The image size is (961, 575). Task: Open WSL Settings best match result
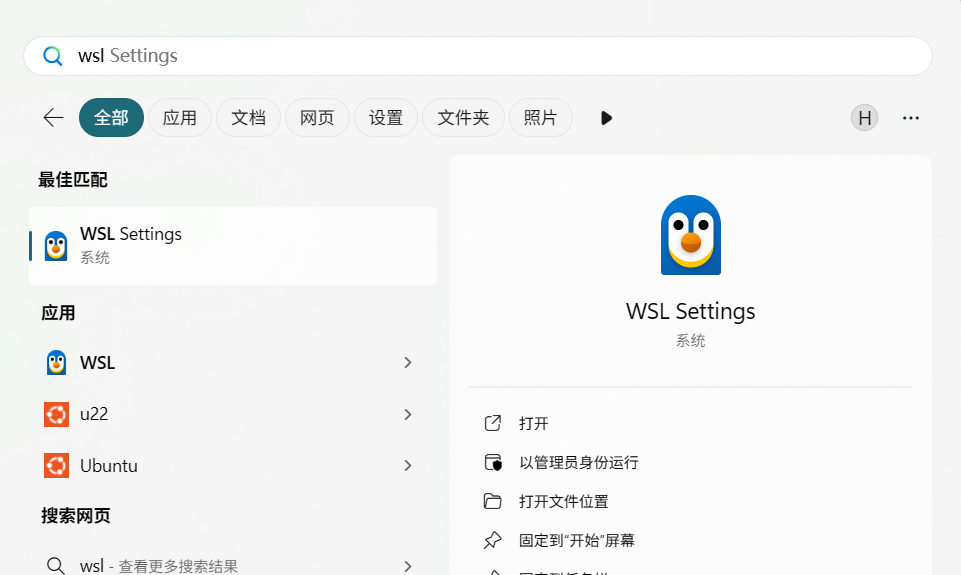pos(233,246)
